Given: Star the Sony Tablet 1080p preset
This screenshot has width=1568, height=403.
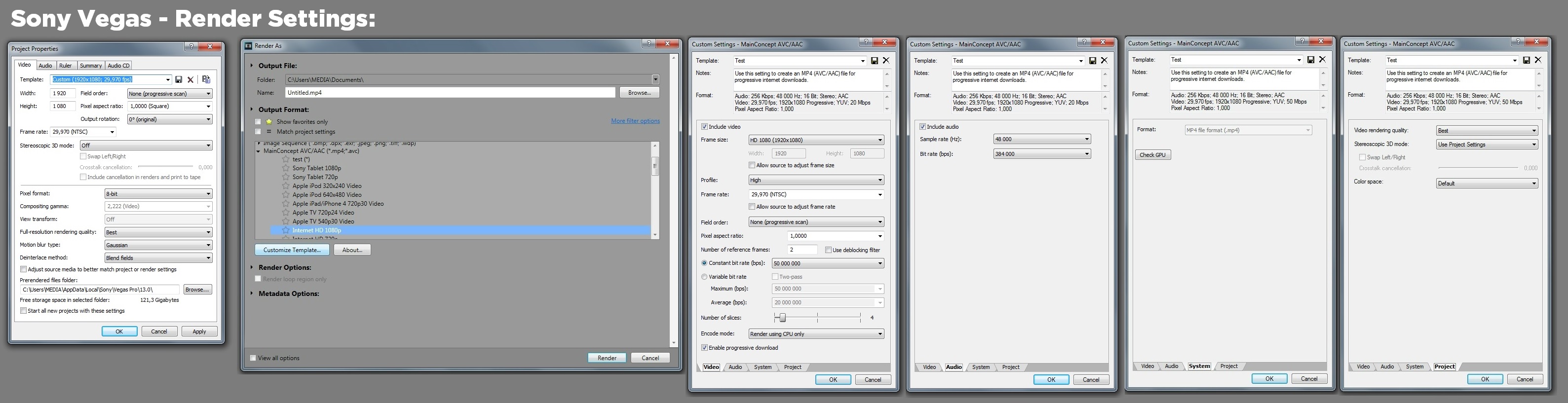Looking at the screenshot, I should pyautogui.click(x=285, y=168).
